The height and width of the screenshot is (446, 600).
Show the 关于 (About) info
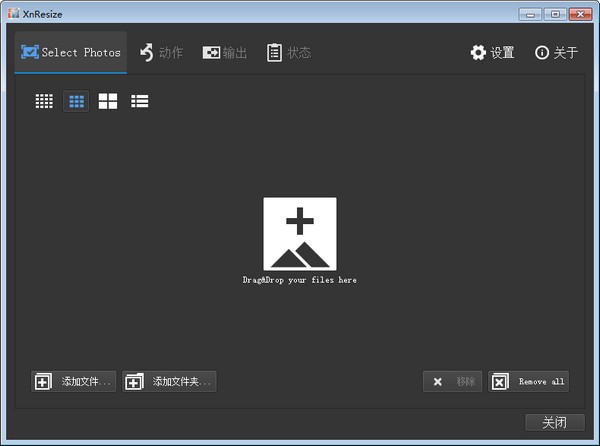coord(556,52)
